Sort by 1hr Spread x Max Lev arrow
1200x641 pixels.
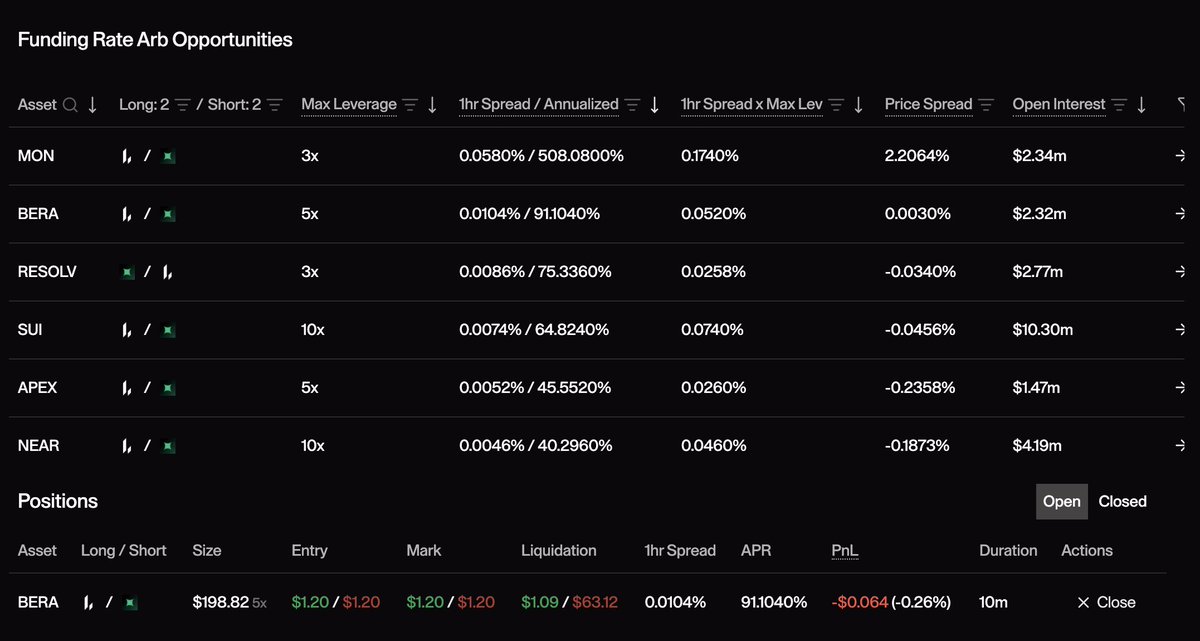pos(859,105)
